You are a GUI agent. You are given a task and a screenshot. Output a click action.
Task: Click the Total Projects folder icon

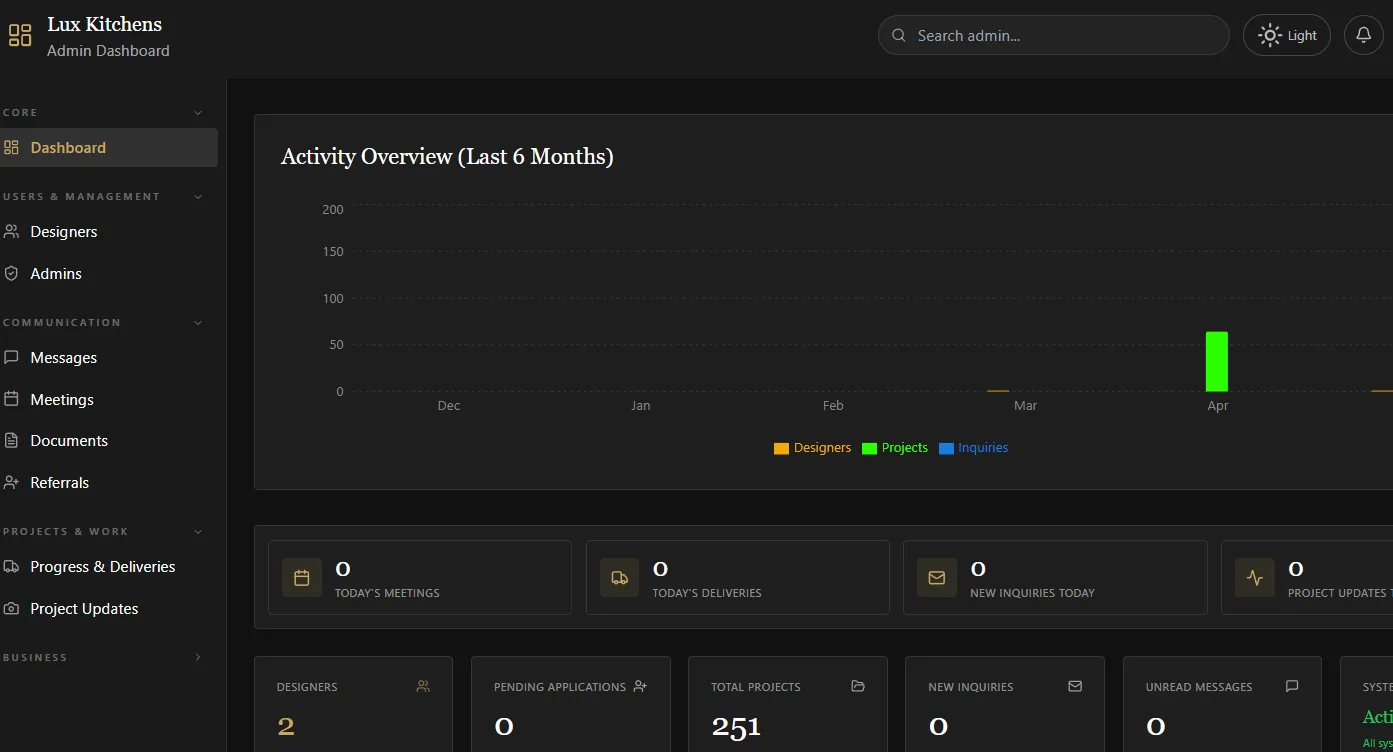pos(858,686)
